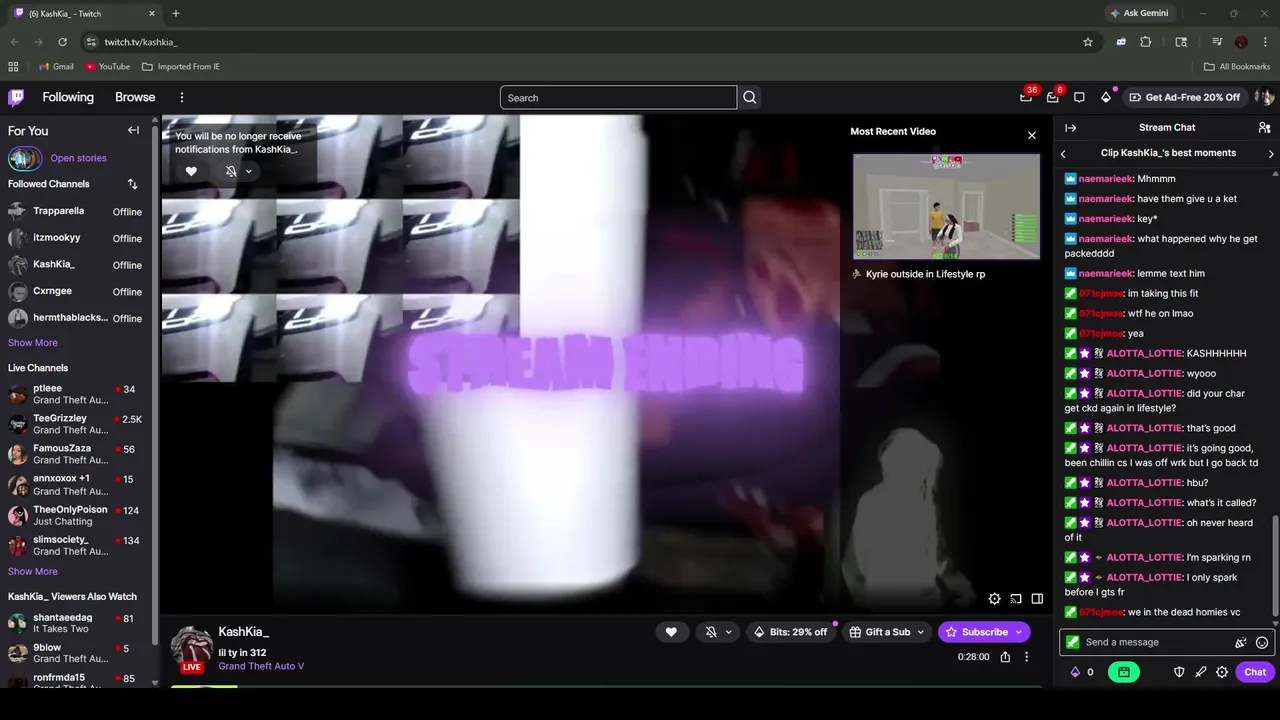Open a new browser tab

176,14
